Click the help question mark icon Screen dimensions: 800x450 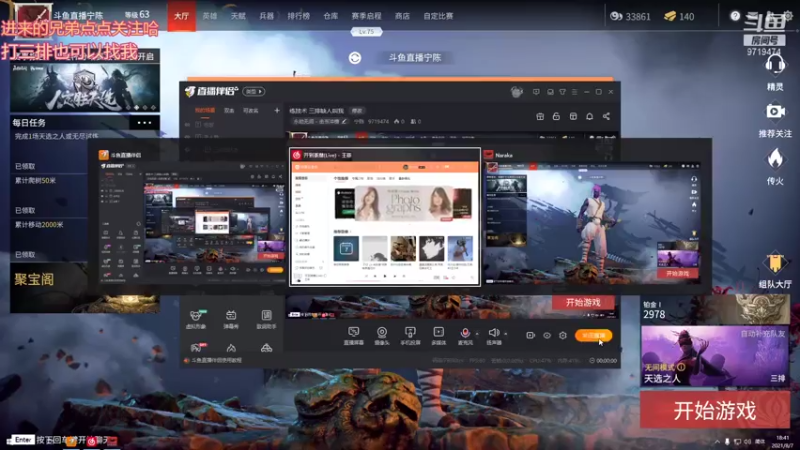[x=735, y=16]
